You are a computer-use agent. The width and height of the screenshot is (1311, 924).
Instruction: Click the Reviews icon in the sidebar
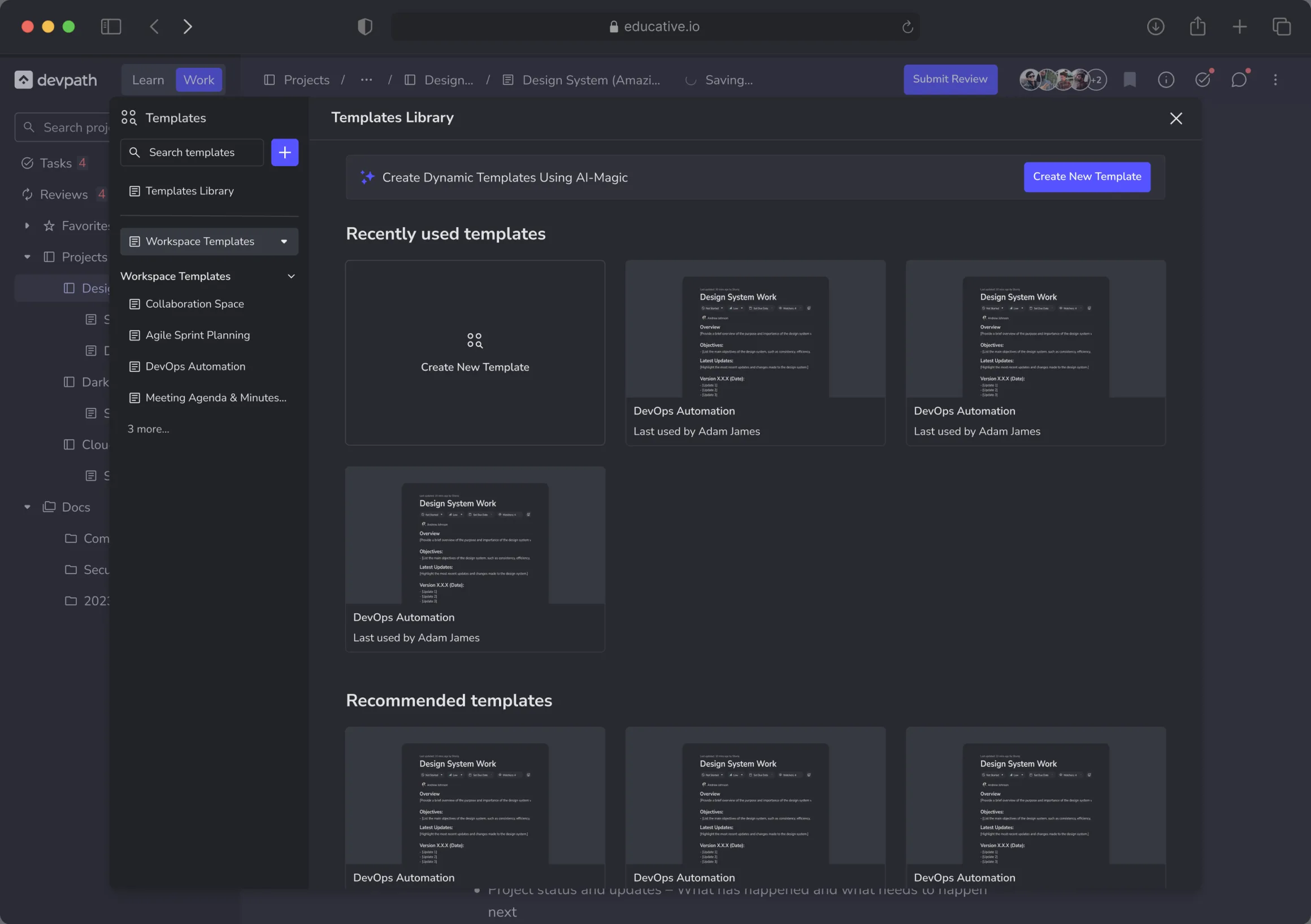[x=27, y=195]
